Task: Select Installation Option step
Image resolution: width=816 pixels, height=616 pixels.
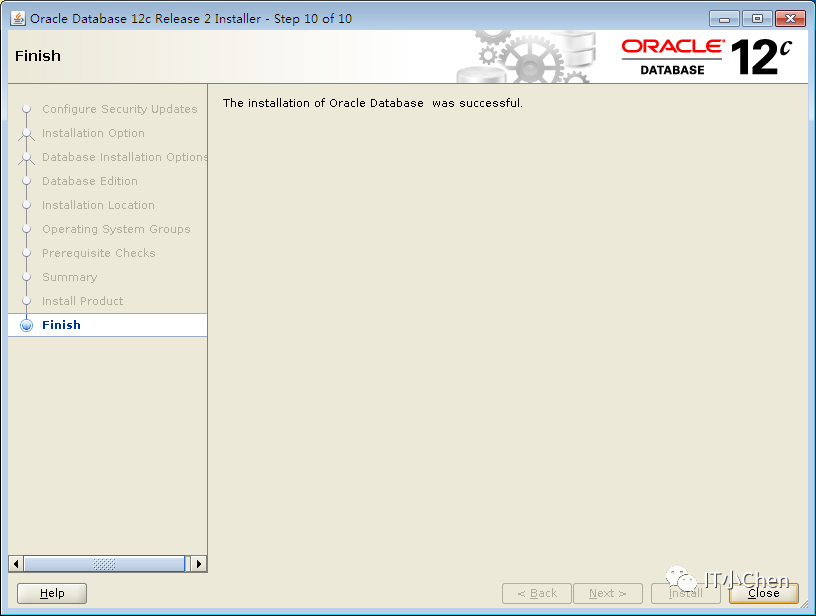Action: (x=93, y=133)
